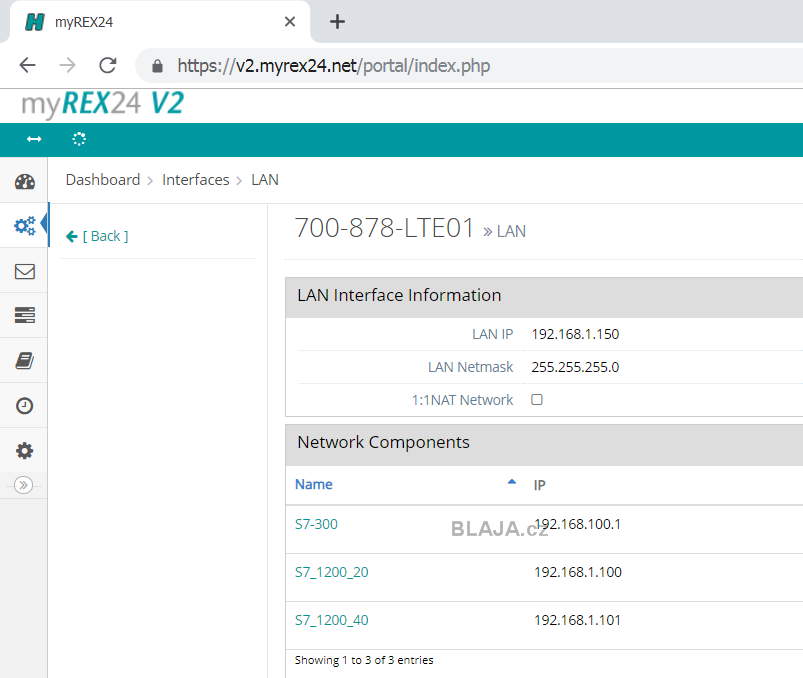Click the 1:1NAT Network label
The width and height of the screenshot is (803, 678).
pos(462,399)
